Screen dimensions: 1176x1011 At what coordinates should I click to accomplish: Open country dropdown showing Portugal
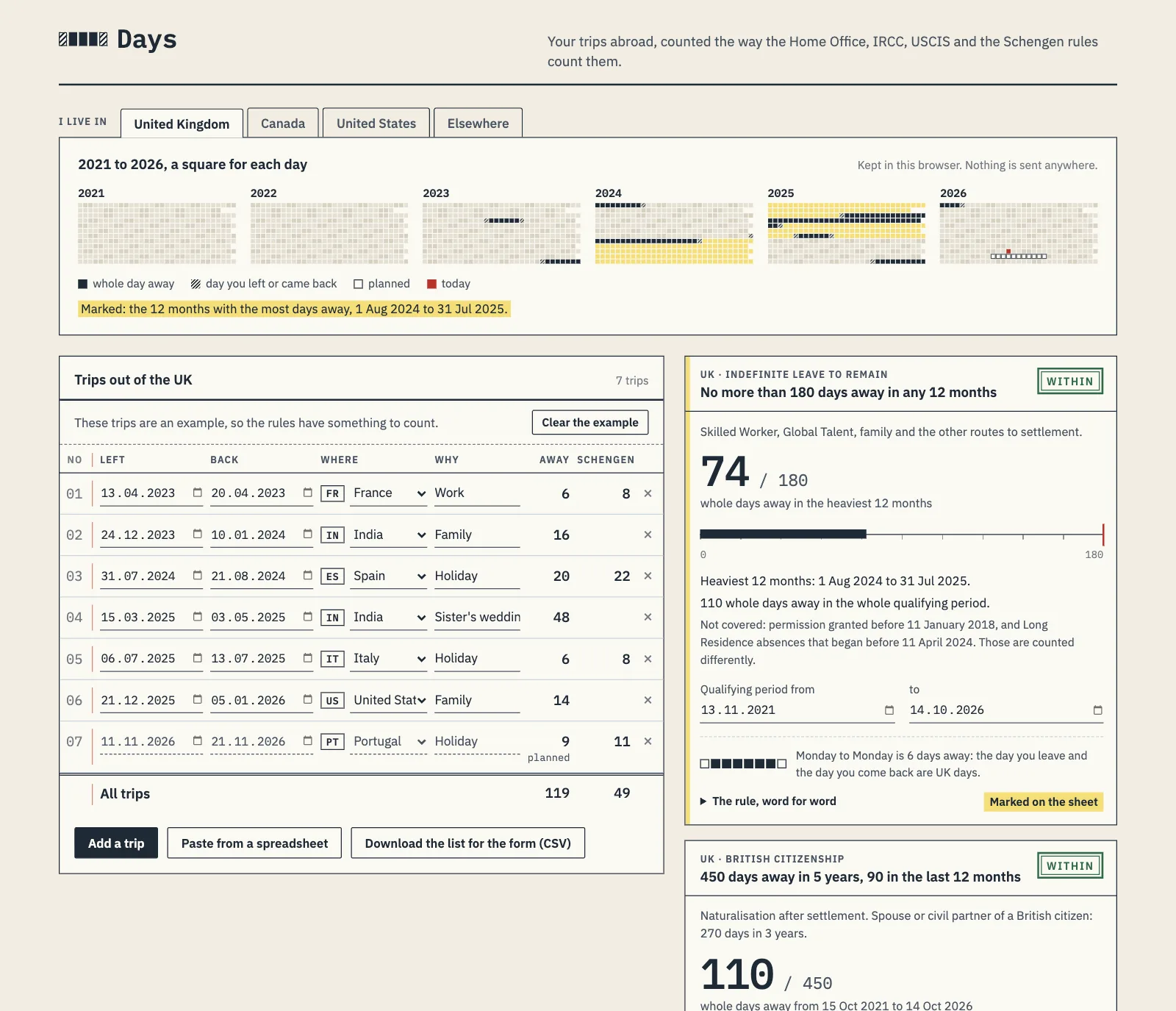coord(389,742)
